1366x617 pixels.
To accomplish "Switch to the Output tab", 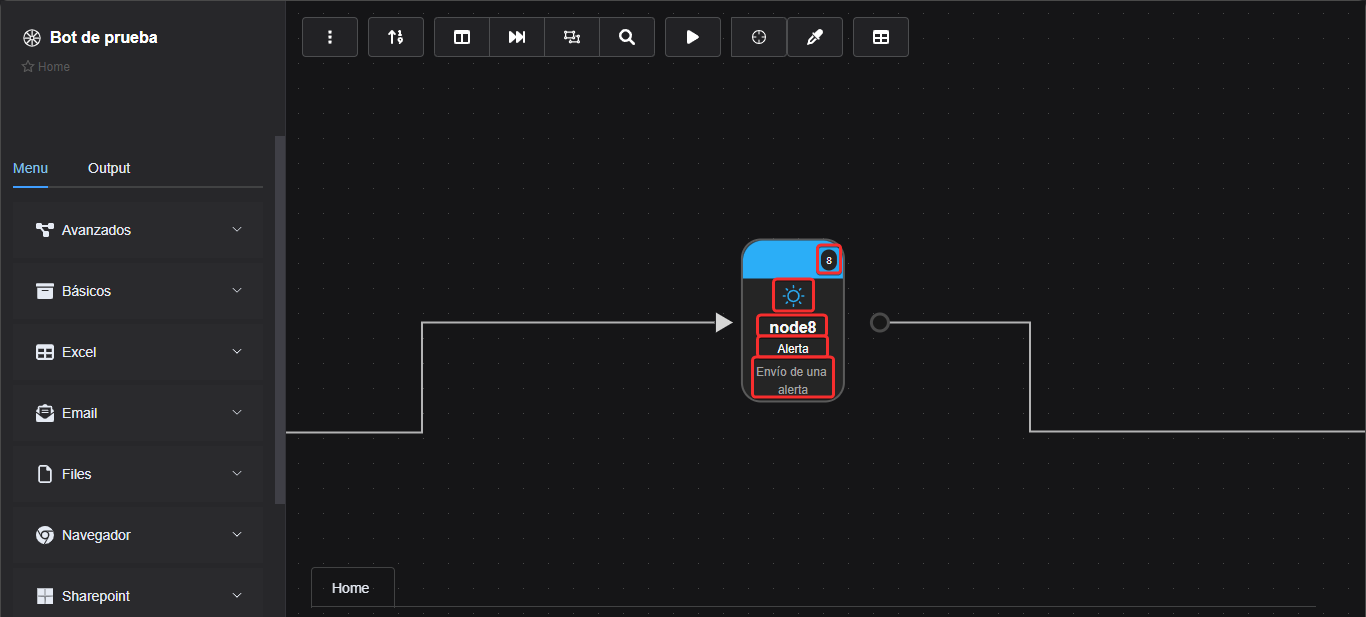I will click(x=109, y=168).
